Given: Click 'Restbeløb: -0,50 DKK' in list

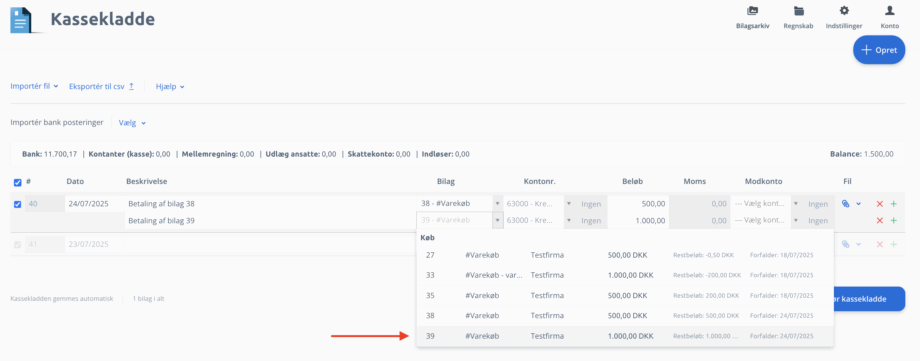Looking at the screenshot, I should pyautogui.click(x=703, y=255).
